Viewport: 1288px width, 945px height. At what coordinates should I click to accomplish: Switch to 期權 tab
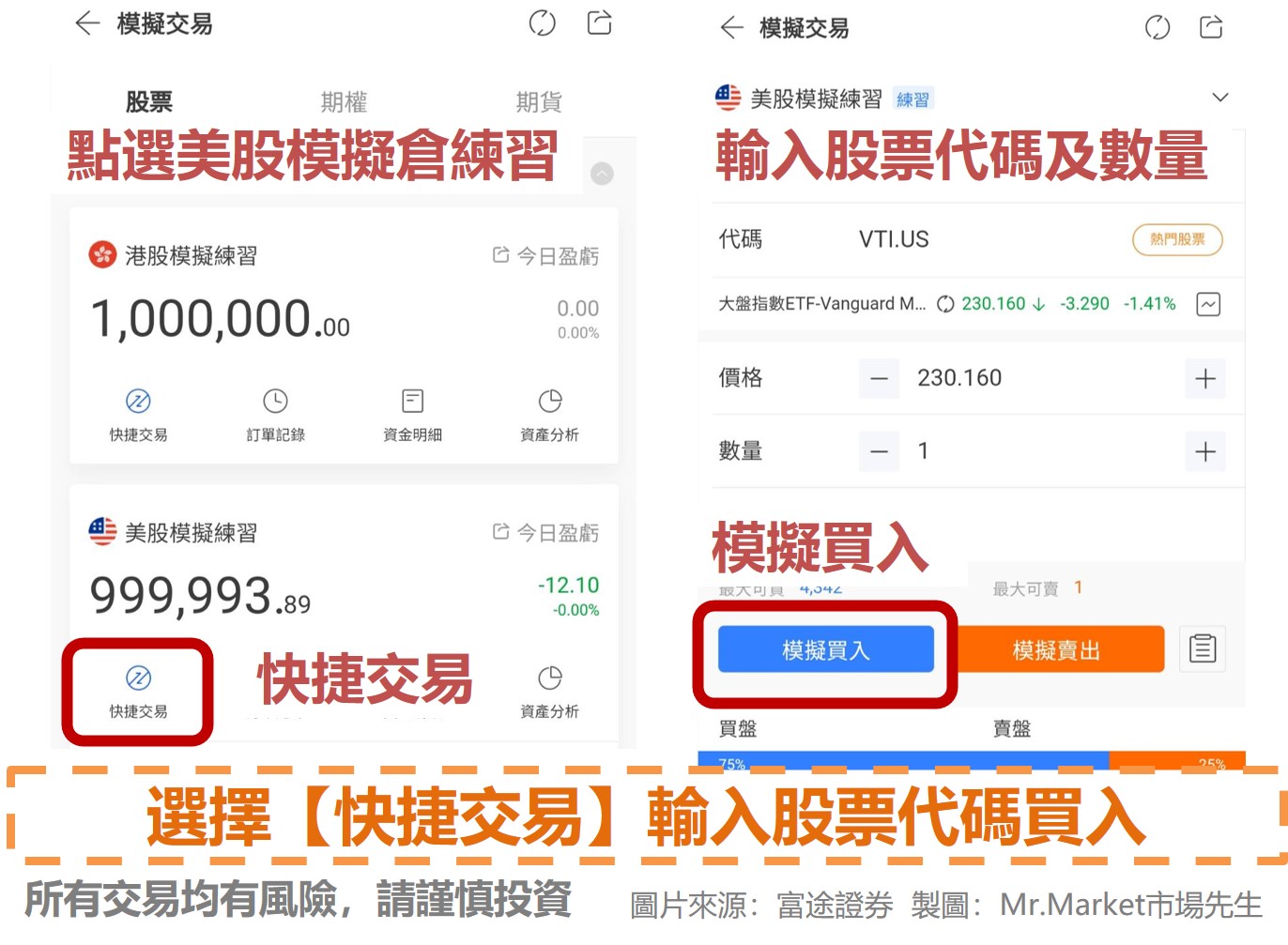tap(344, 101)
